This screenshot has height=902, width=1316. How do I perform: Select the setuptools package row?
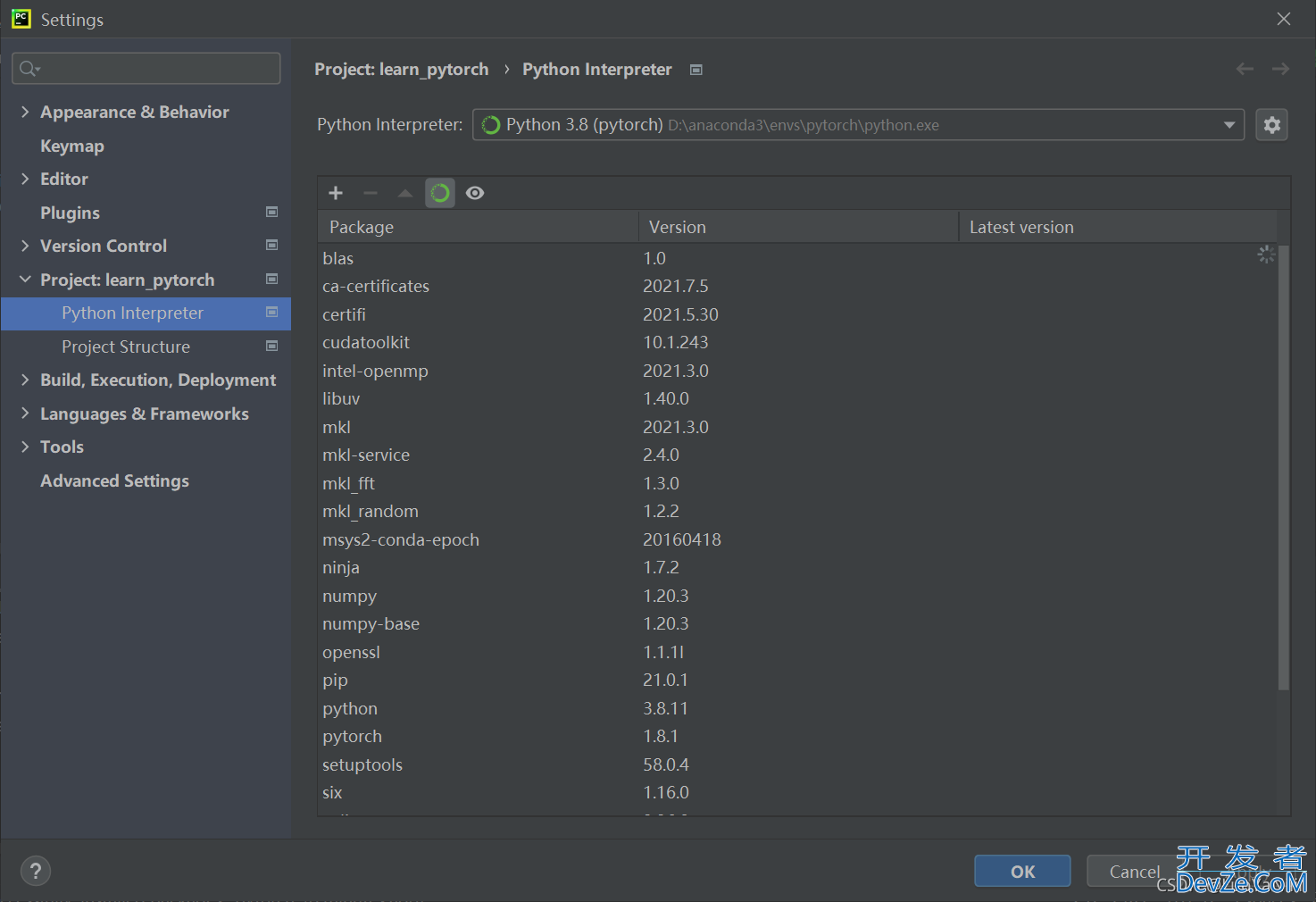[797, 764]
